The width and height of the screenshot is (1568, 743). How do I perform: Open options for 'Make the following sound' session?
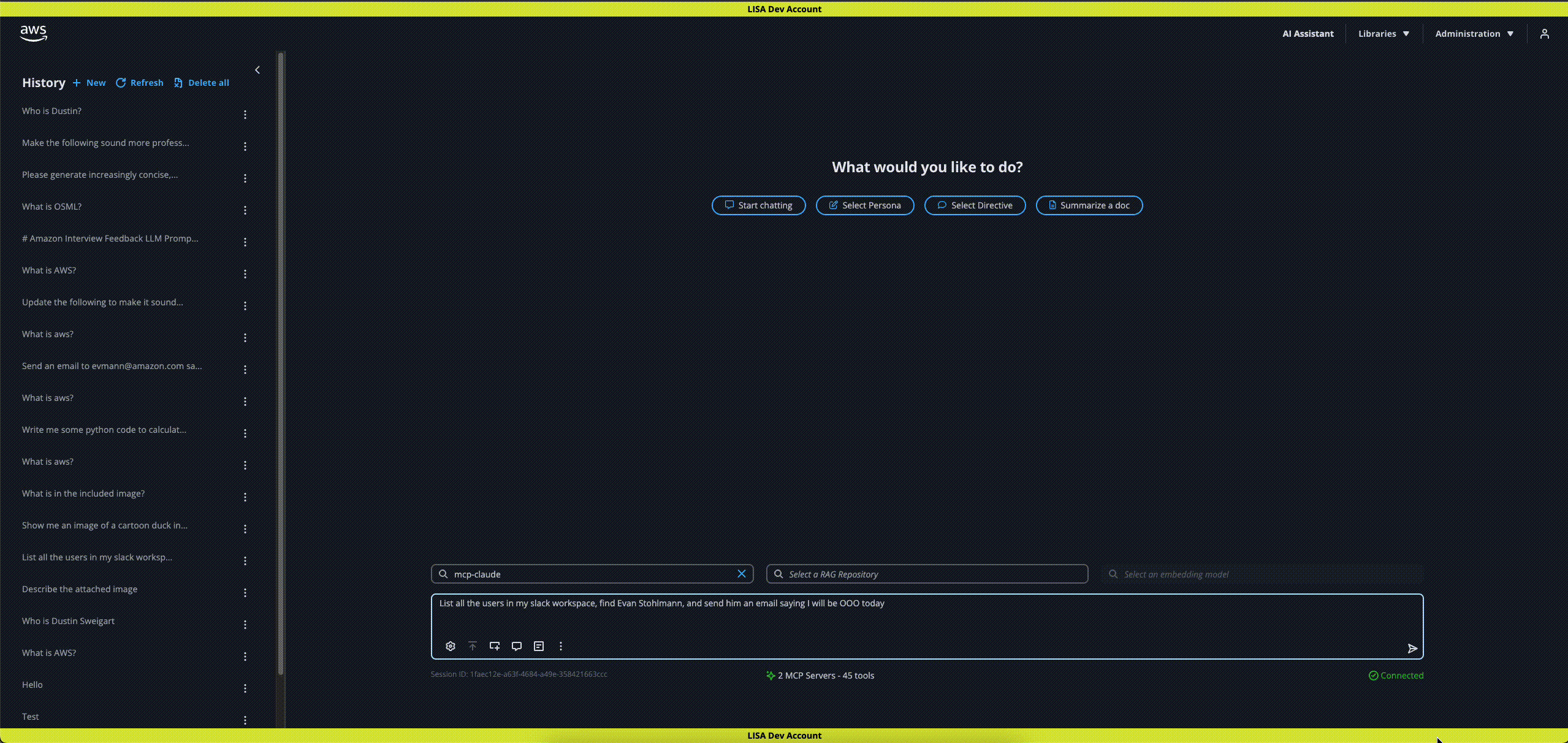coord(245,147)
